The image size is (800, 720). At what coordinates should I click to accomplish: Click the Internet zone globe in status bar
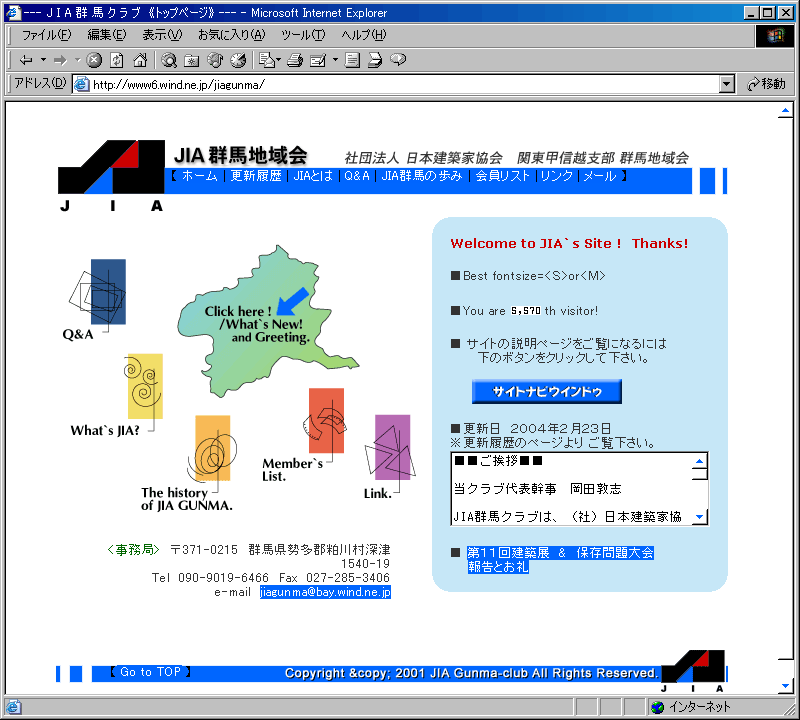coord(657,707)
